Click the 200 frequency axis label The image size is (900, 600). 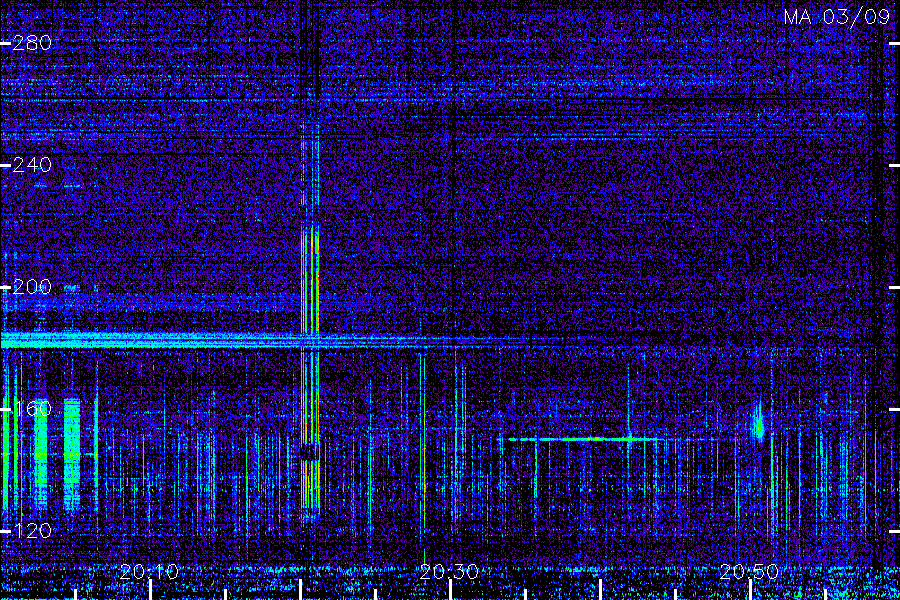pos(32,287)
